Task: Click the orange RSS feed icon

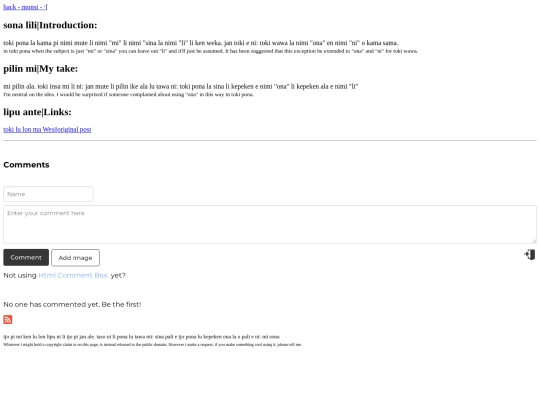Action: 8,319
